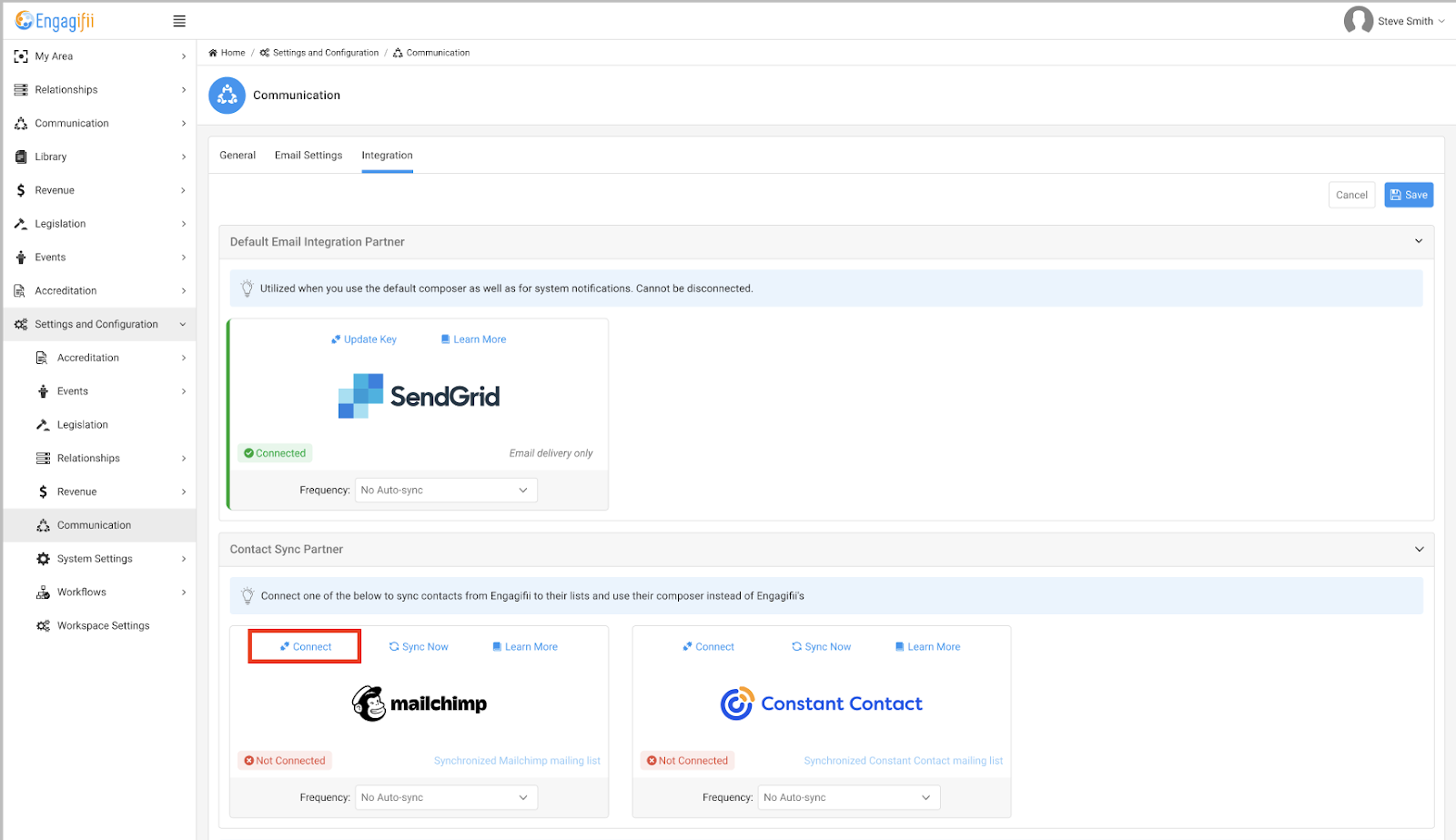Click Connect for Constant Contact

click(x=708, y=647)
